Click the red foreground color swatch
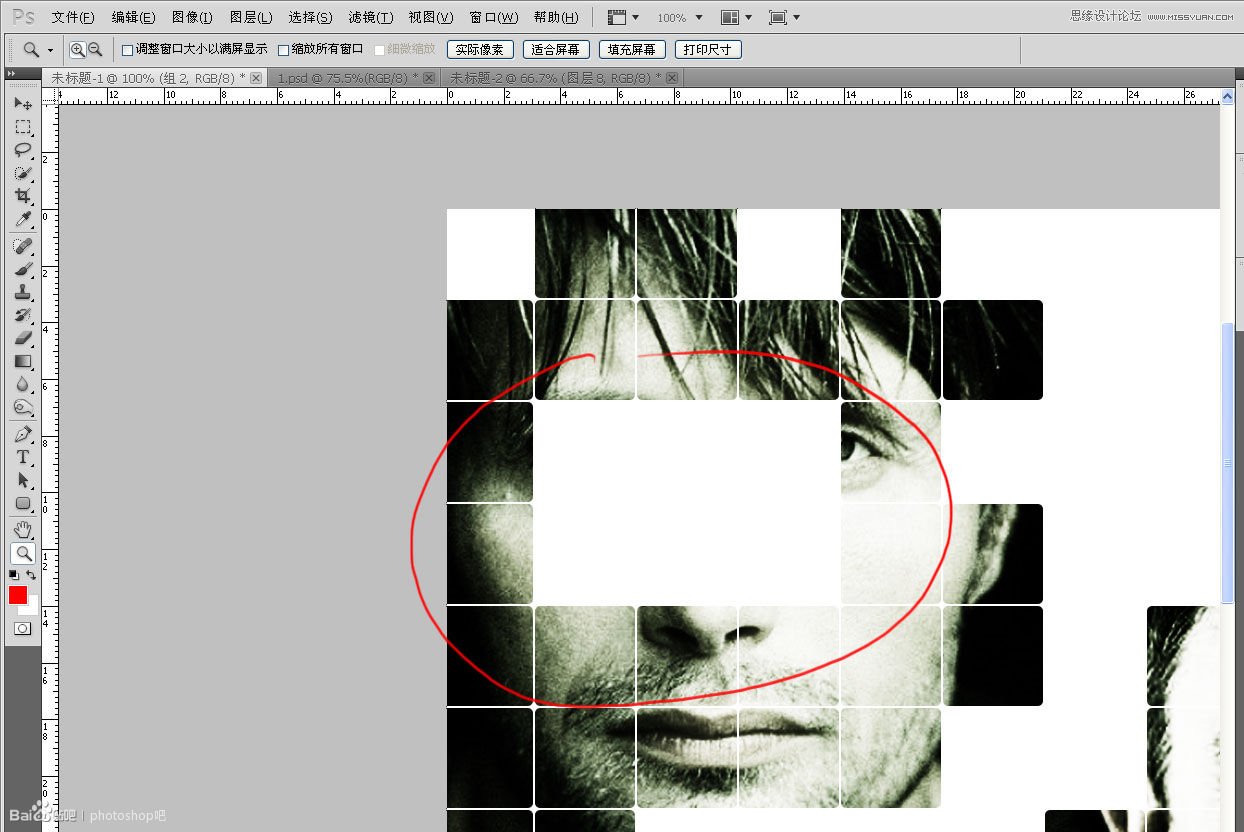1244x832 pixels. (x=18, y=595)
